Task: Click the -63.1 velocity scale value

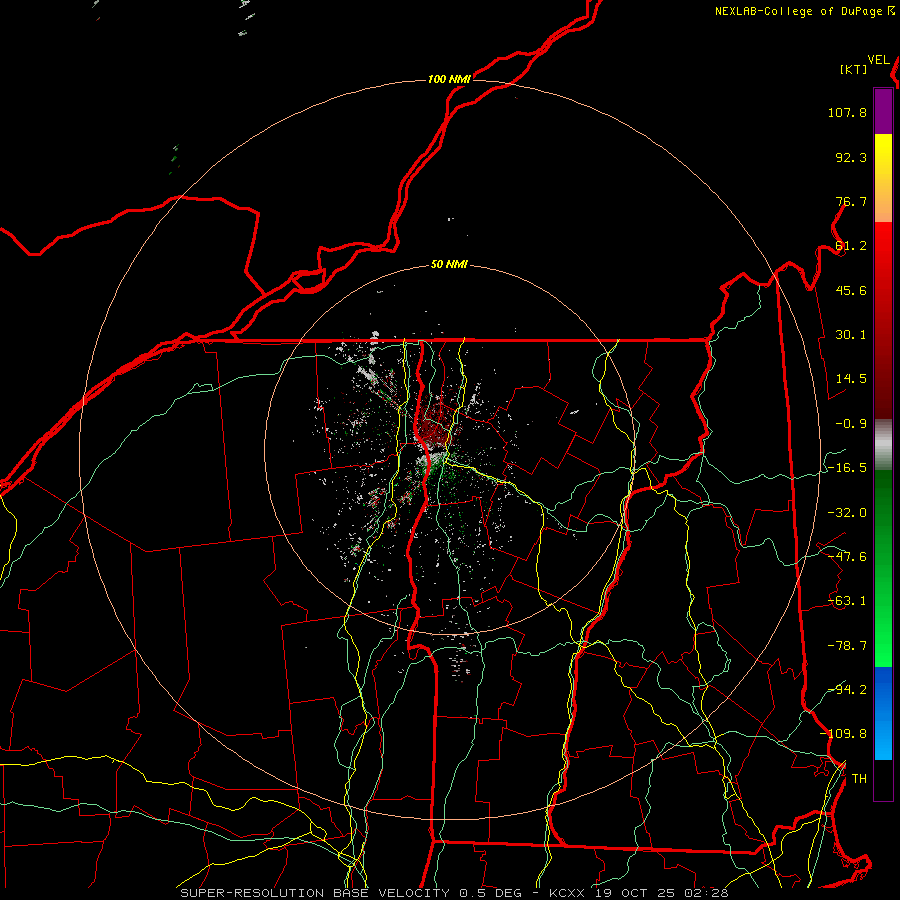Action: tap(847, 601)
